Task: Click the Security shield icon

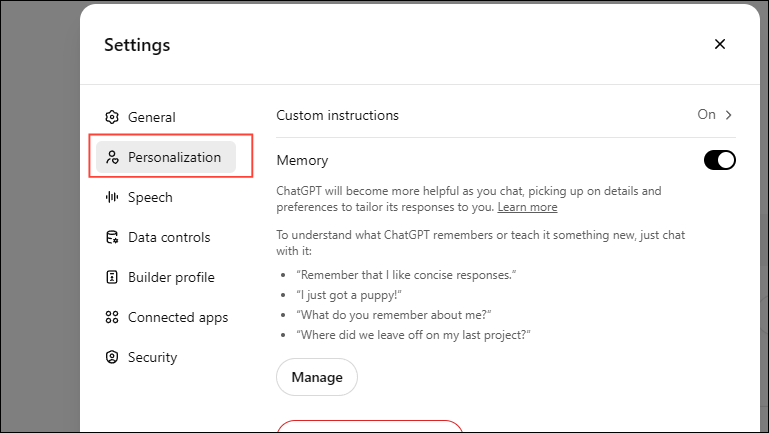Action: click(x=113, y=357)
